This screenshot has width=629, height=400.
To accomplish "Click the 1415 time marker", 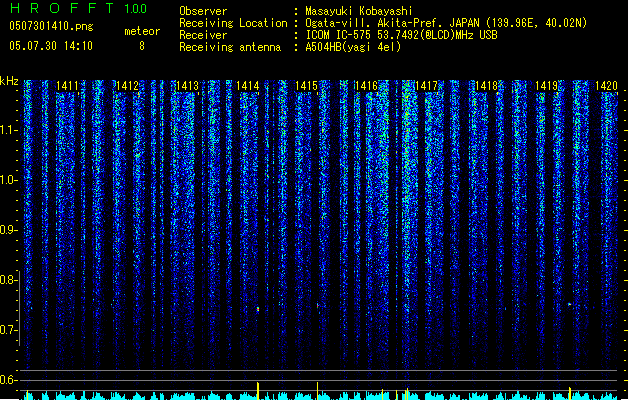I will [306, 86].
